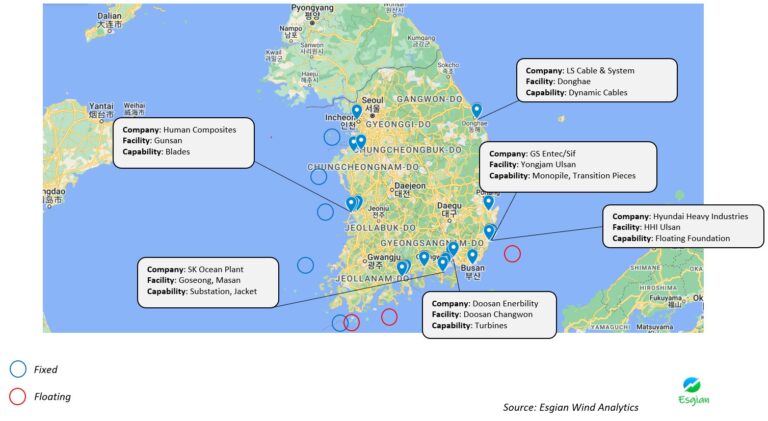Click the JEOLLABUK-DO province label
768x421 pixels.
381,228
